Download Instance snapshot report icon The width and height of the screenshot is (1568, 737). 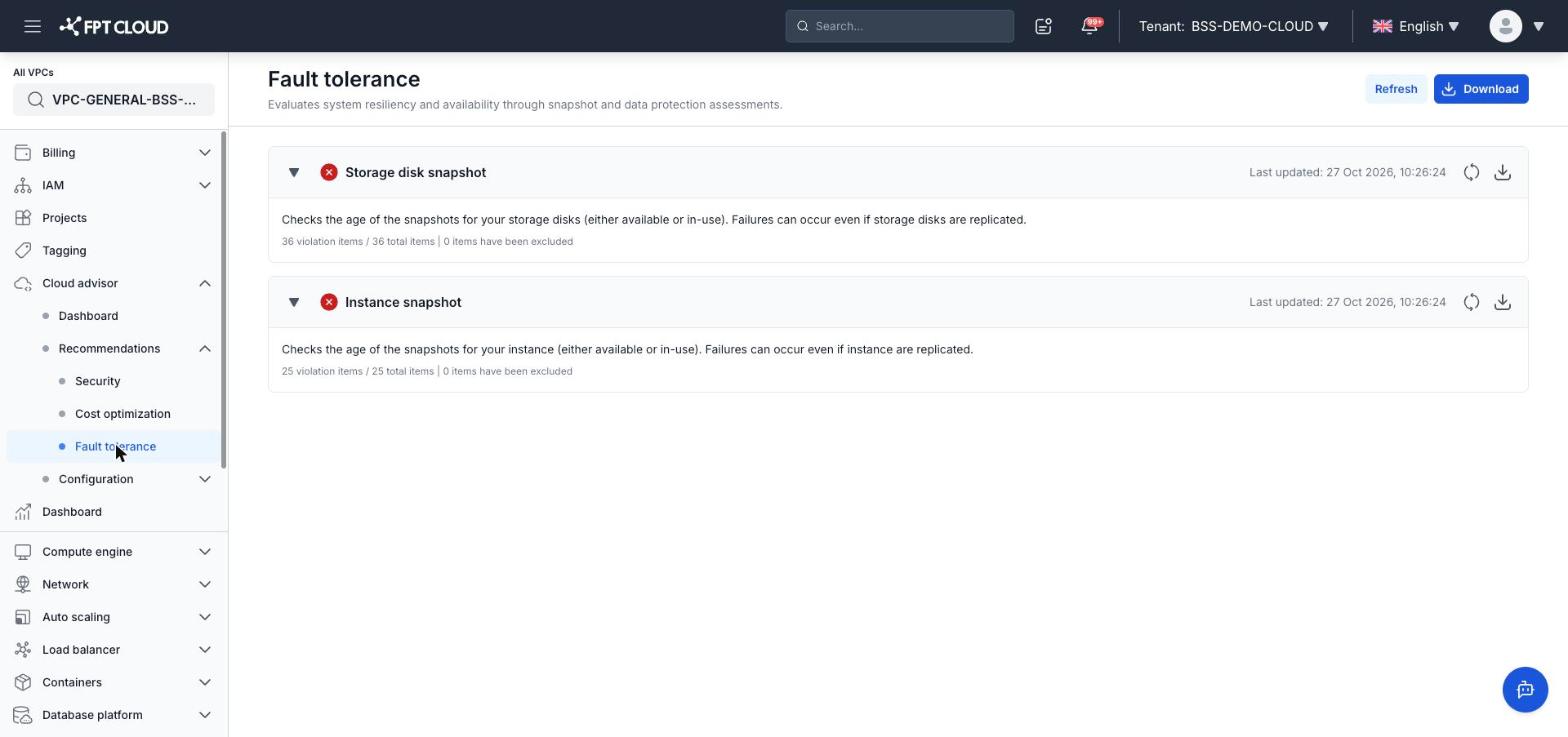[x=1502, y=302]
